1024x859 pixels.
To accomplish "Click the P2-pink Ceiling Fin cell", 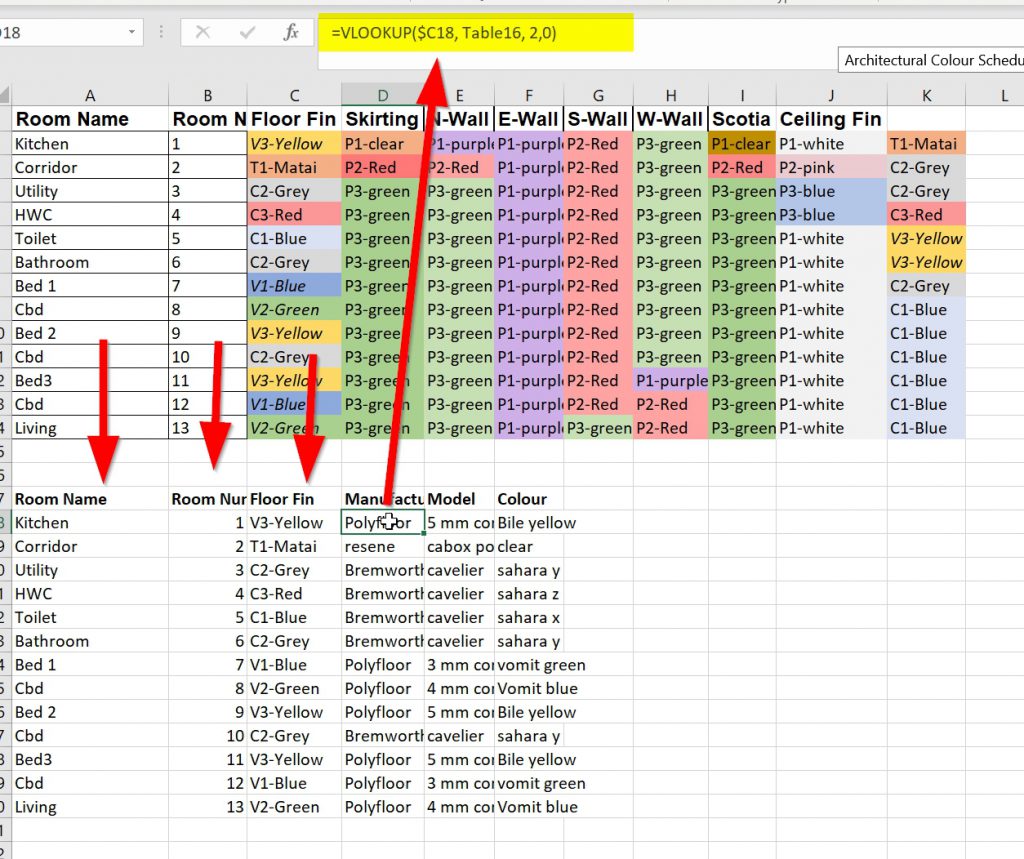I will [830, 168].
